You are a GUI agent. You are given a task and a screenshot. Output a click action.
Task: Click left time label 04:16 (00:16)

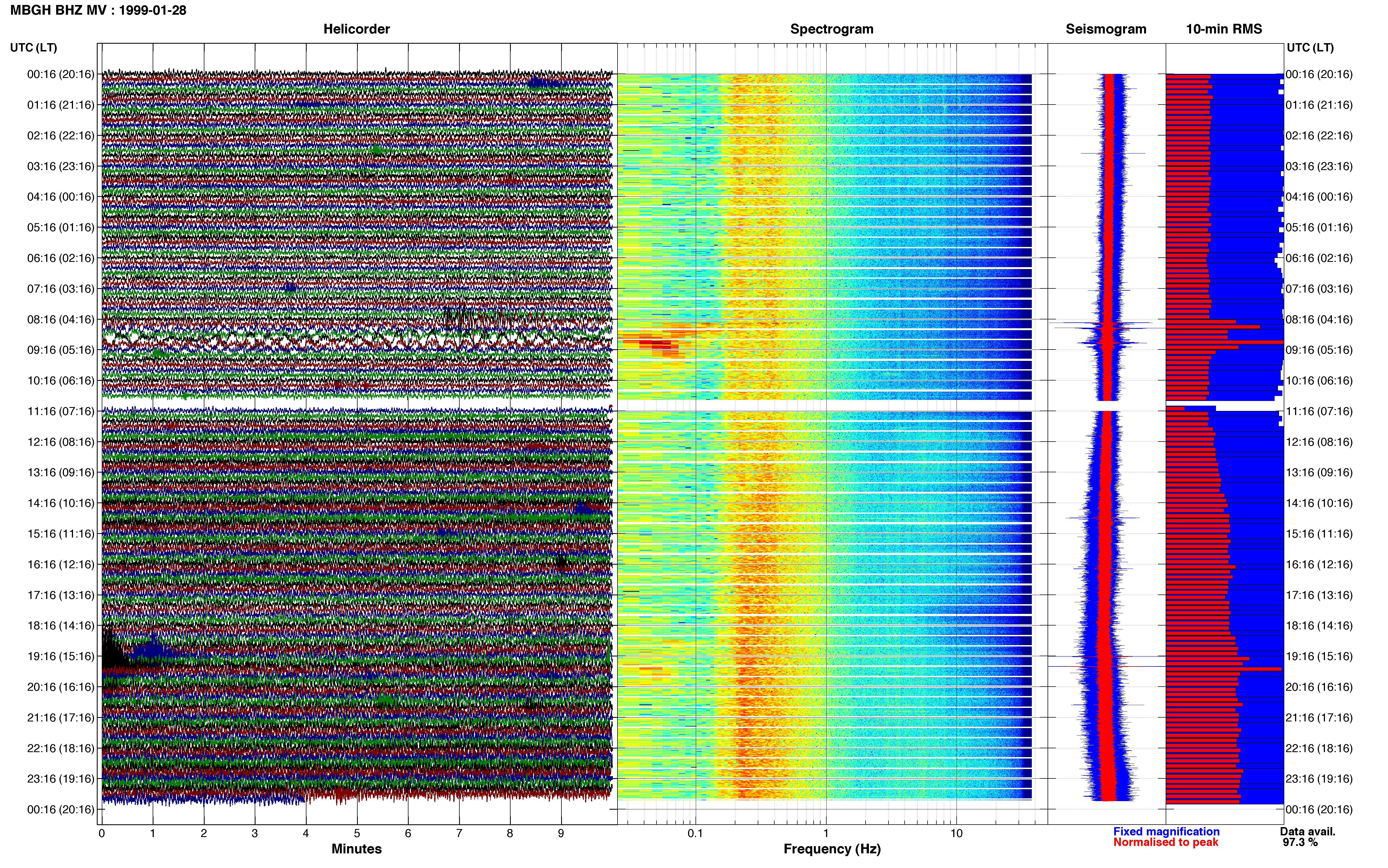pyautogui.click(x=61, y=197)
